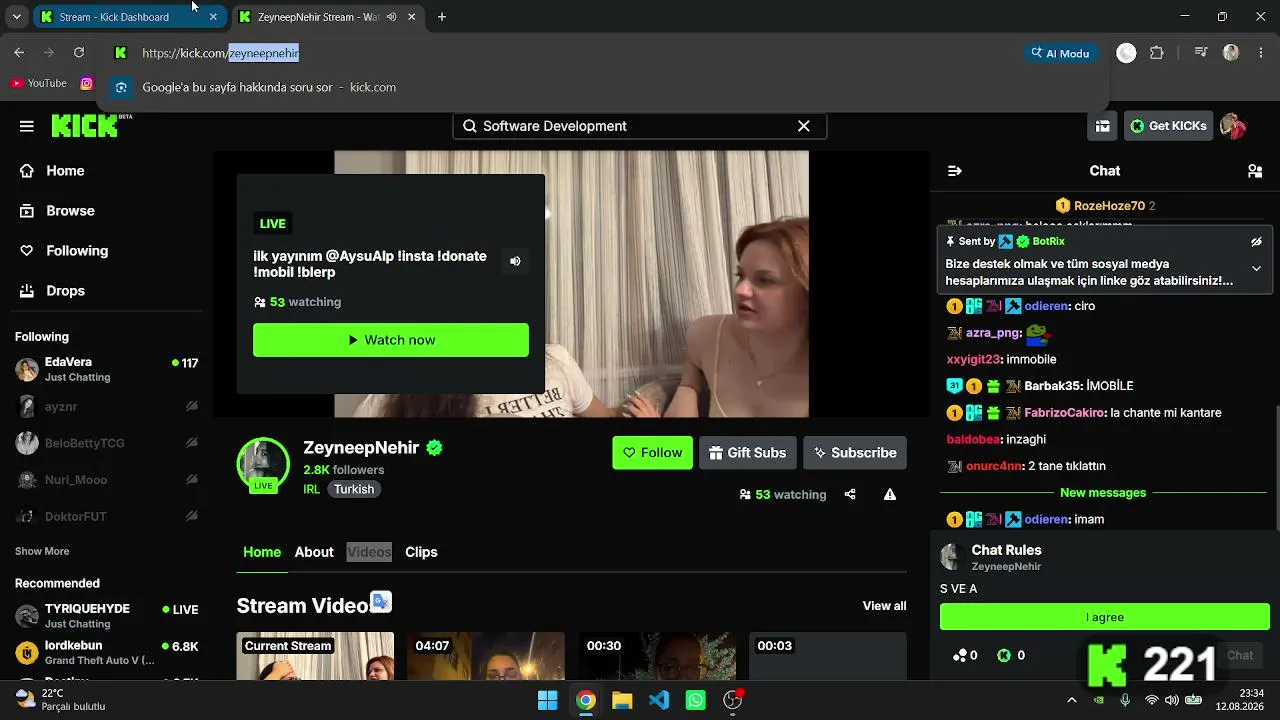Click the Watch now button

(391, 340)
